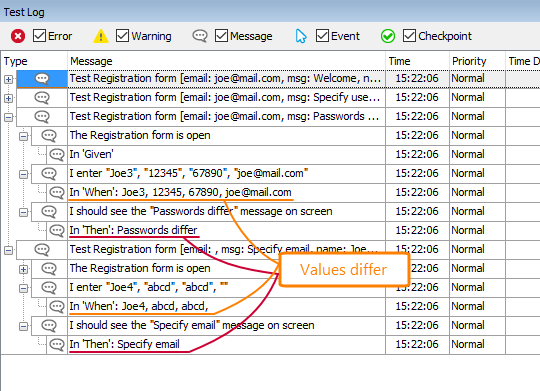Screen dimensions: 540x391
Task: Click the red Error filter icon
Action: click(18, 36)
